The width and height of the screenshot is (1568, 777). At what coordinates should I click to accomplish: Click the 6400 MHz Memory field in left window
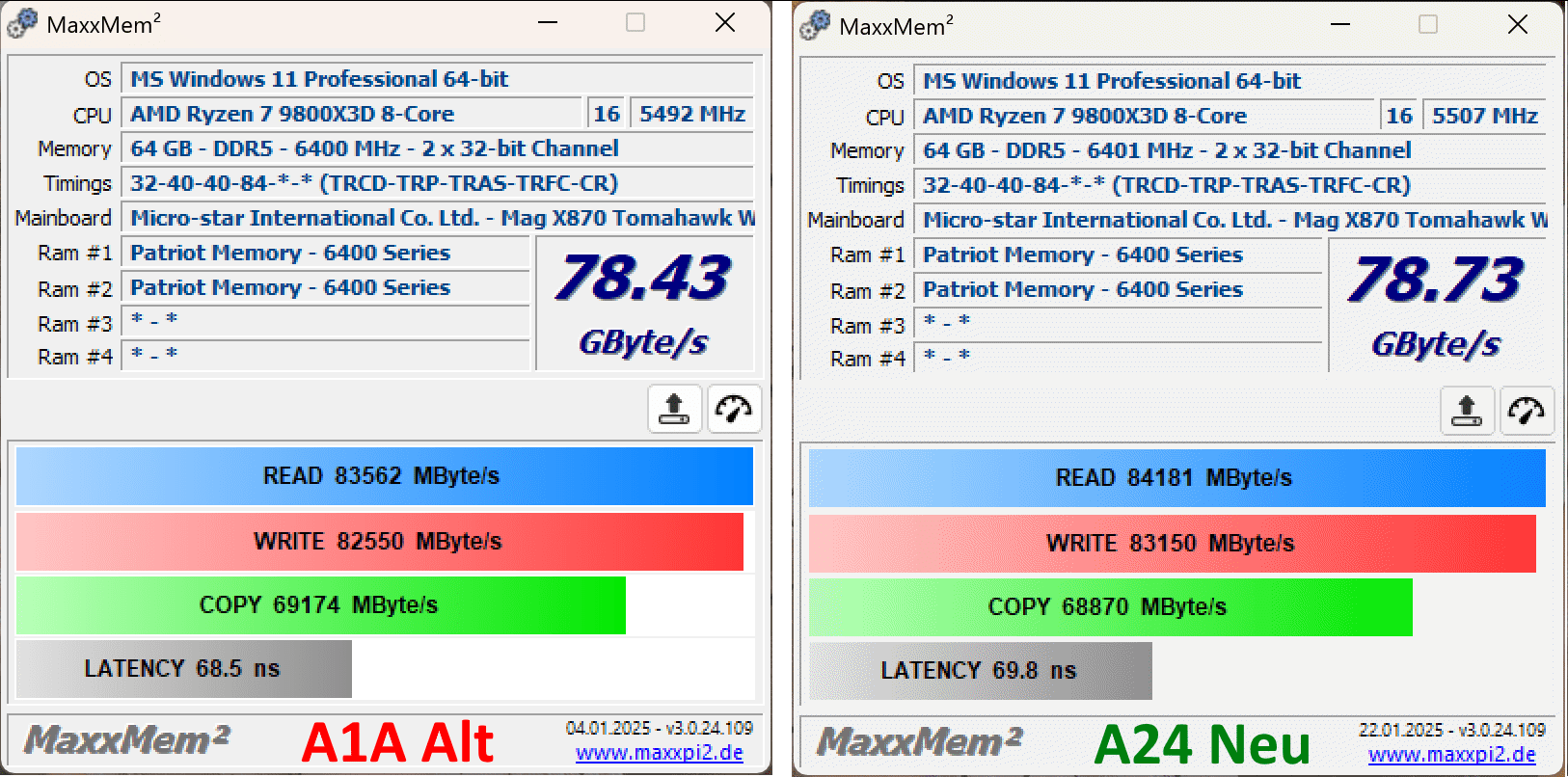click(x=438, y=148)
